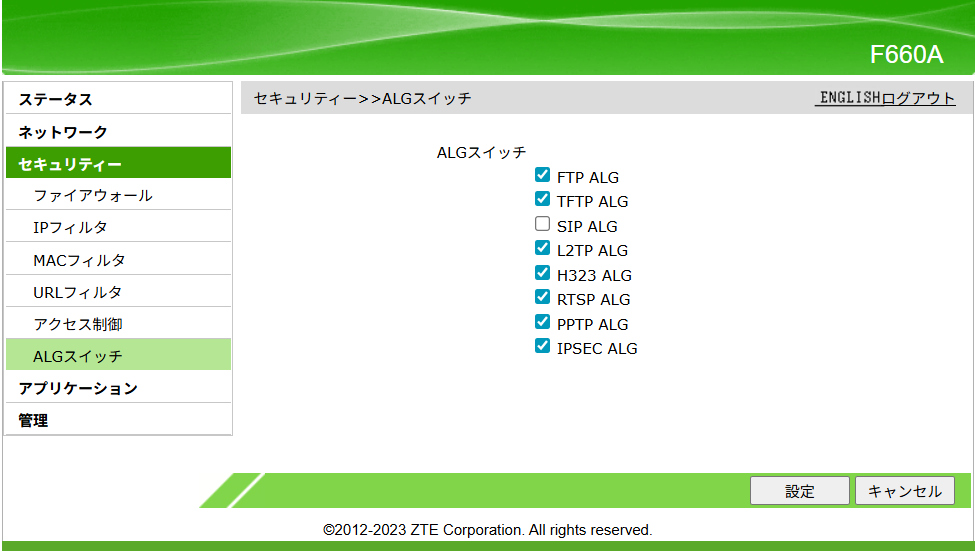Image resolution: width=975 pixels, height=551 pixels.
Task: Click the 設定 apply button
Action: [799, 491]
